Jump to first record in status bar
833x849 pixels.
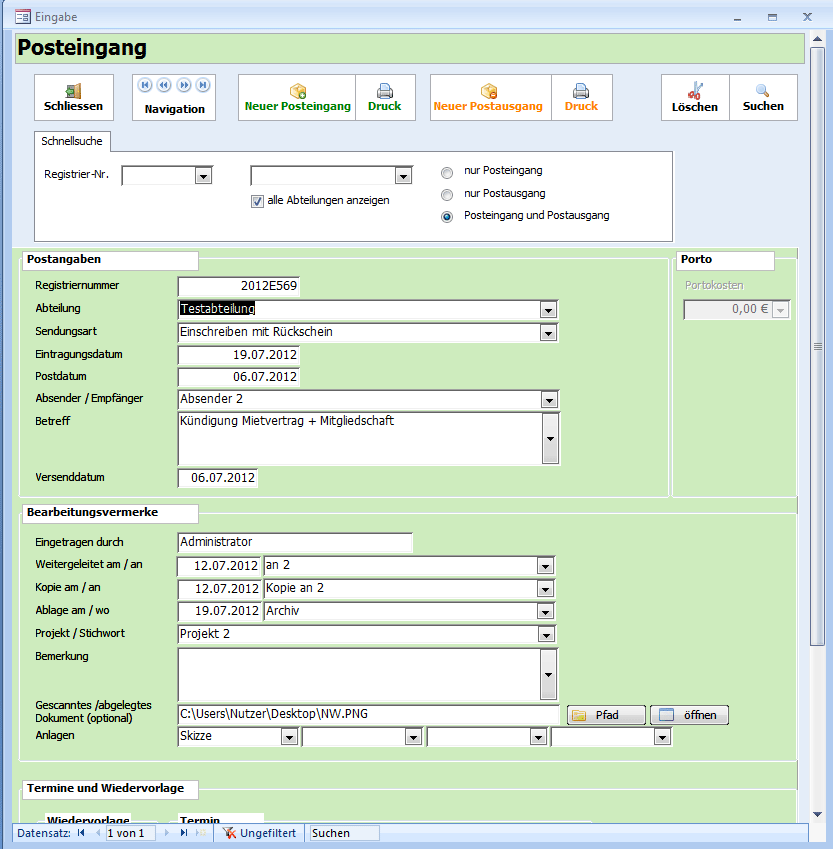[81, 833]
